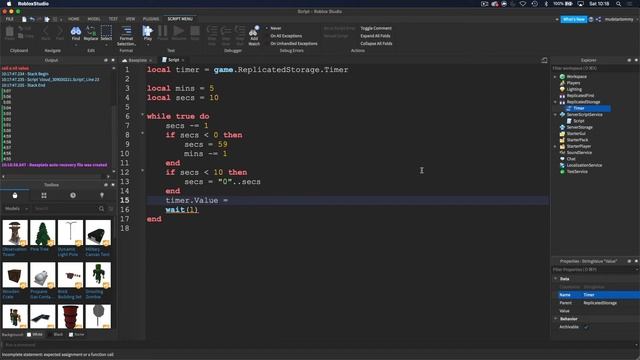Click the undo arrow in quick access bar
640x360 pixels.
click(x=32, y=19)
